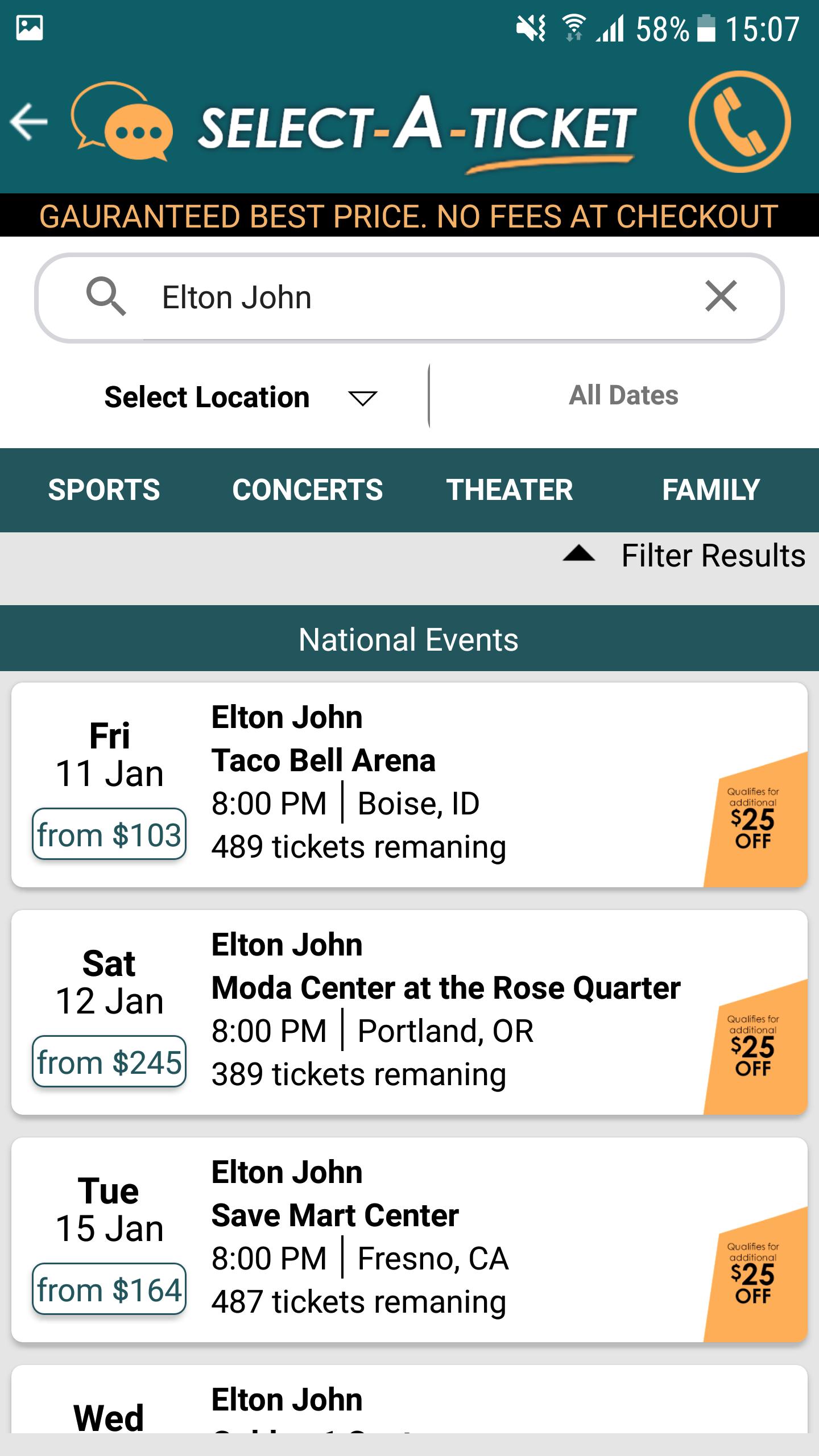This screenshot has width=819, height=1456.
Task: Open the picture notification in status bar
Action: [x=30, y=28]
